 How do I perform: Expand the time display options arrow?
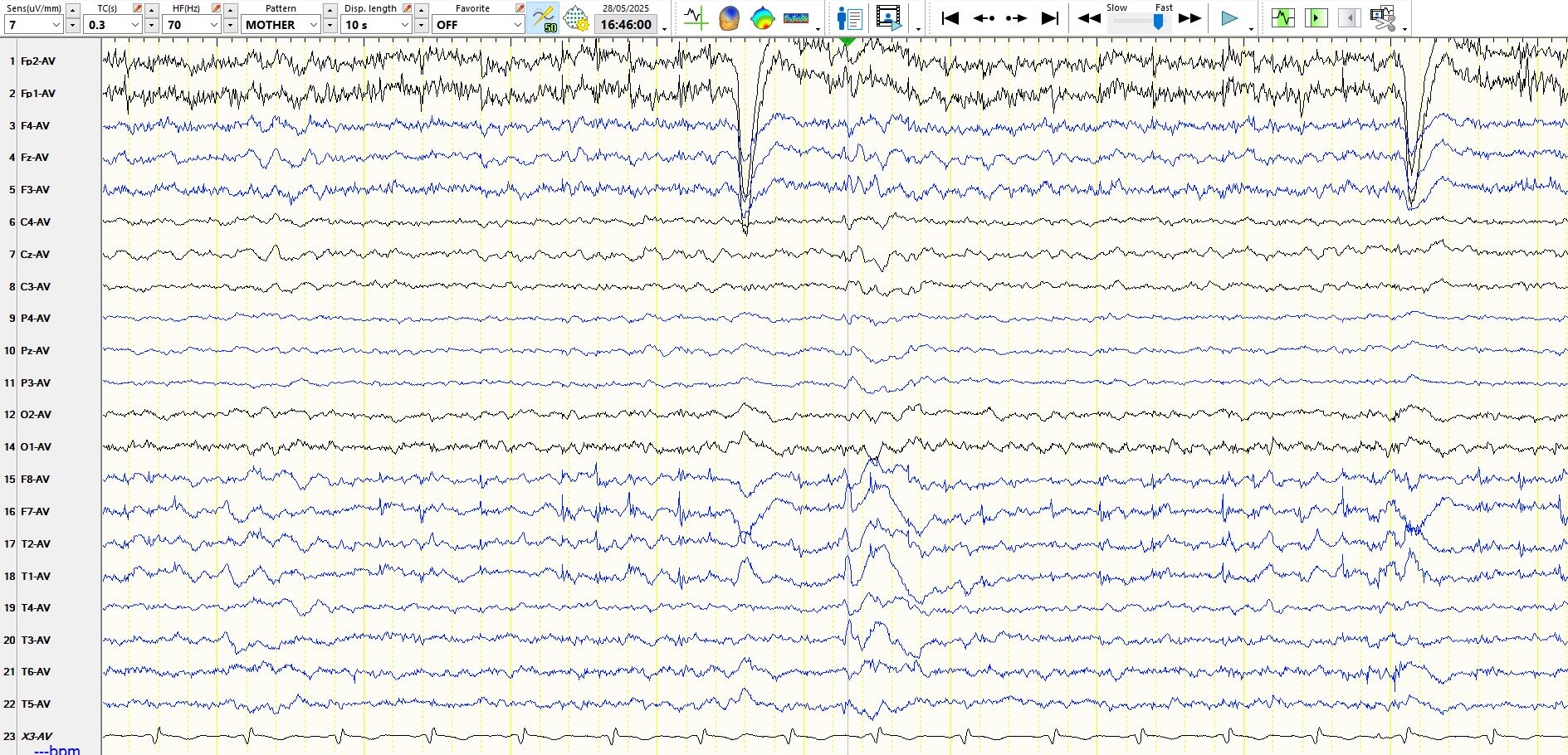(x=665, y=29)
